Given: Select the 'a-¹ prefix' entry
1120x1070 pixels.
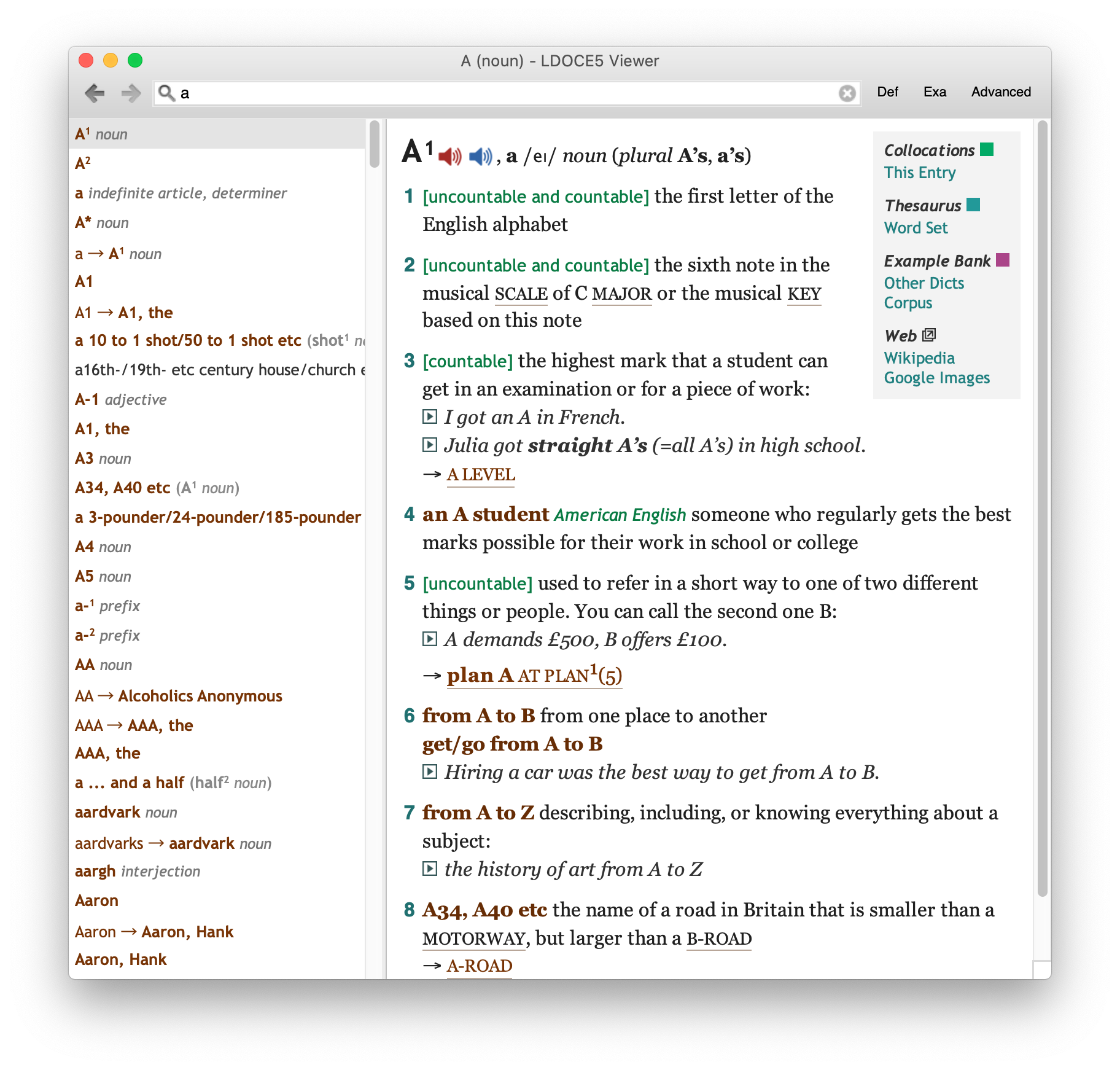Looking at the screenshot, I should pyautogui.click(x=217, y=606).
